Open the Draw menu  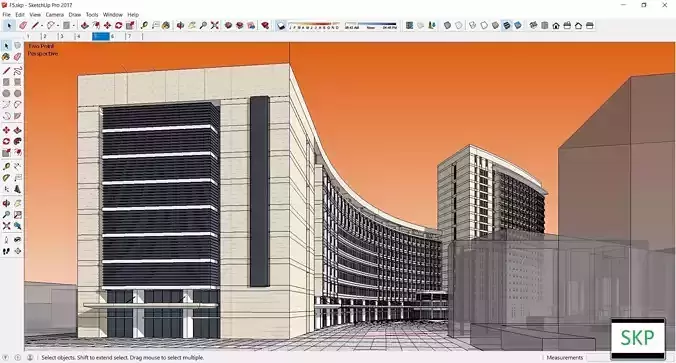pyautogui.click(x=75, y=15)
